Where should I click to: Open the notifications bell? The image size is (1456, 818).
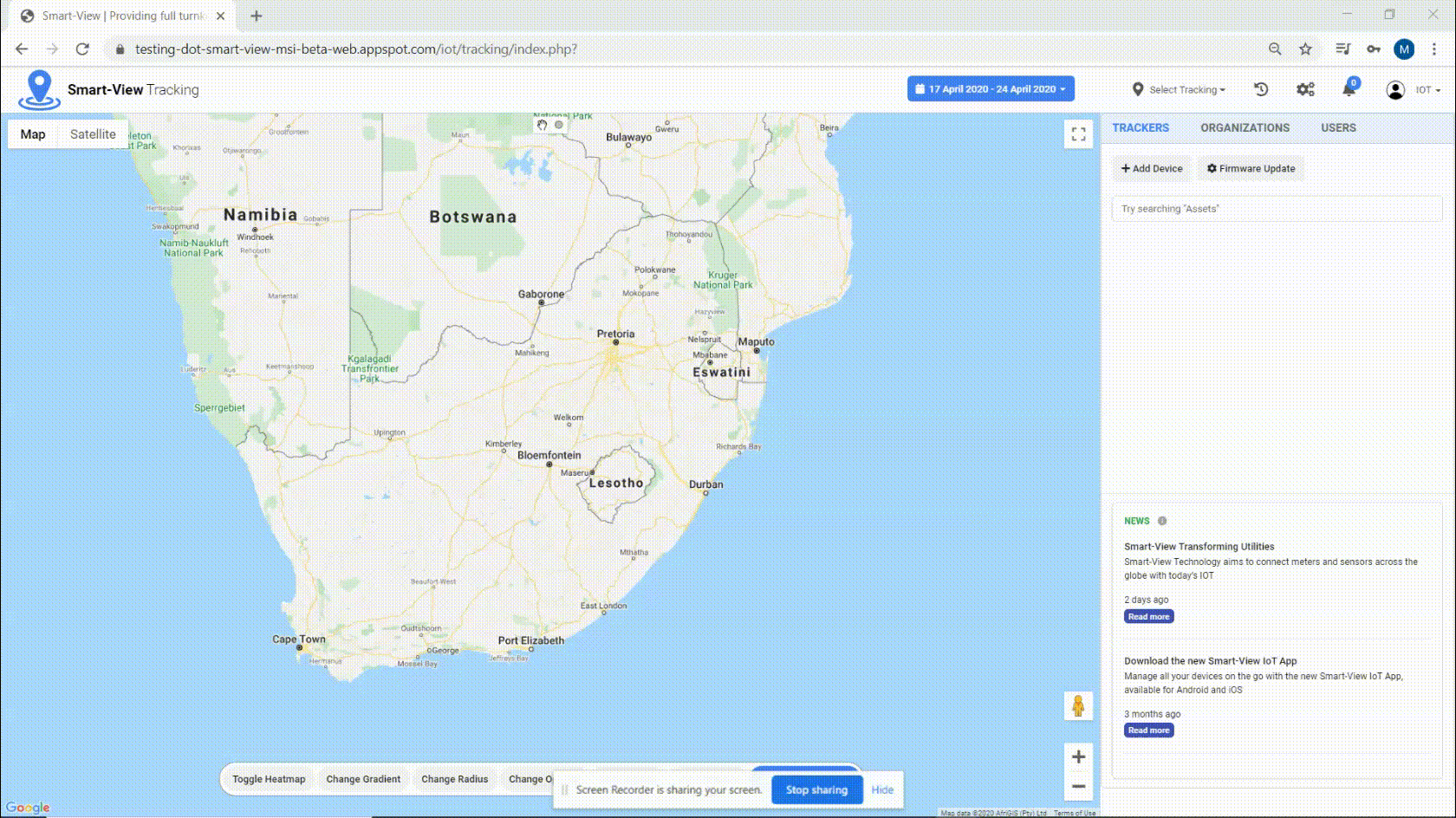click(x=1349, y=88)
